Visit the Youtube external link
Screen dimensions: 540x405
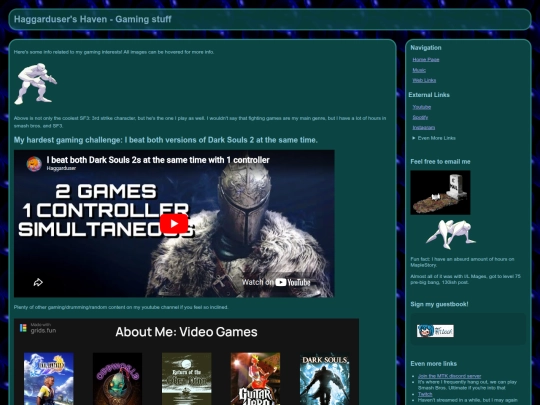(422, 107)
